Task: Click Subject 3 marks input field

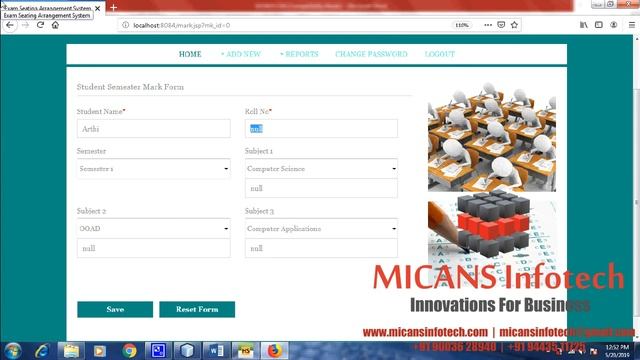Action: click(x=321, y=248)
